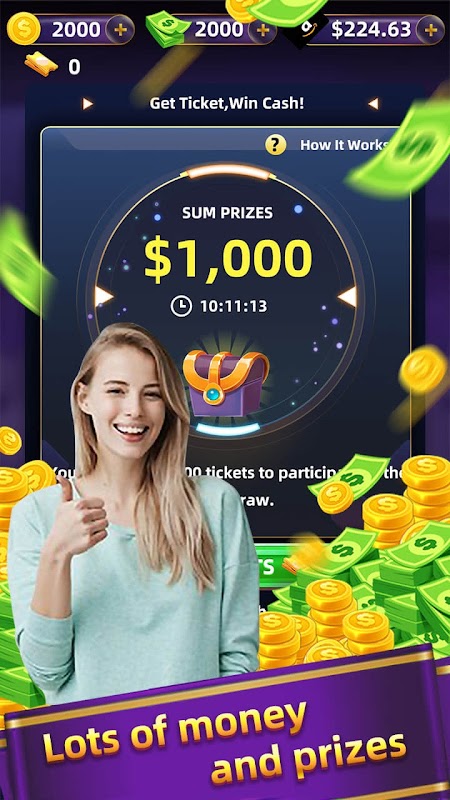Tap the gold coin balance icon

tap(23, 29)
